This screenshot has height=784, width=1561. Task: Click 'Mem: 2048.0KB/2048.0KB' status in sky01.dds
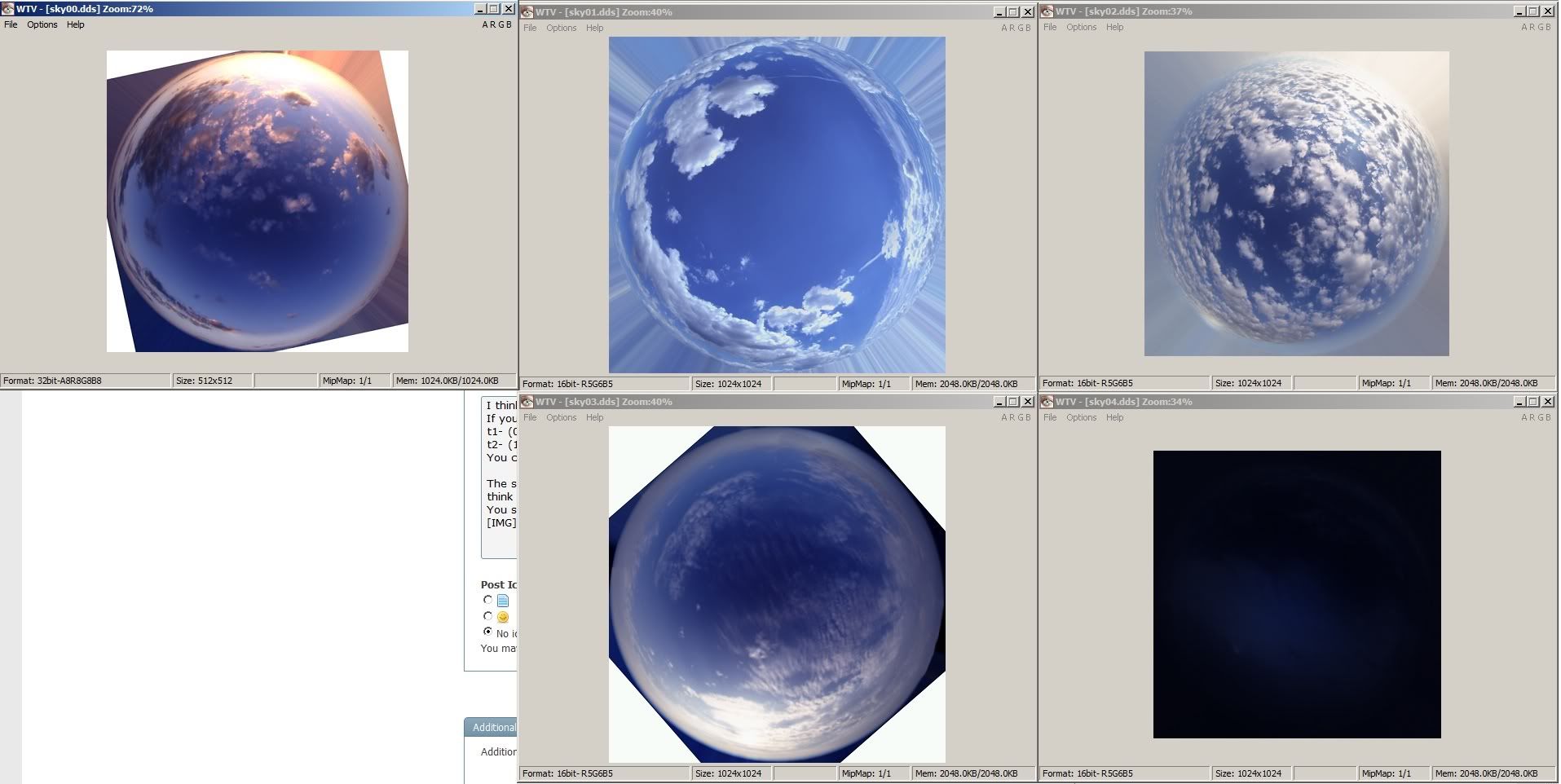[x=973, y=384]
